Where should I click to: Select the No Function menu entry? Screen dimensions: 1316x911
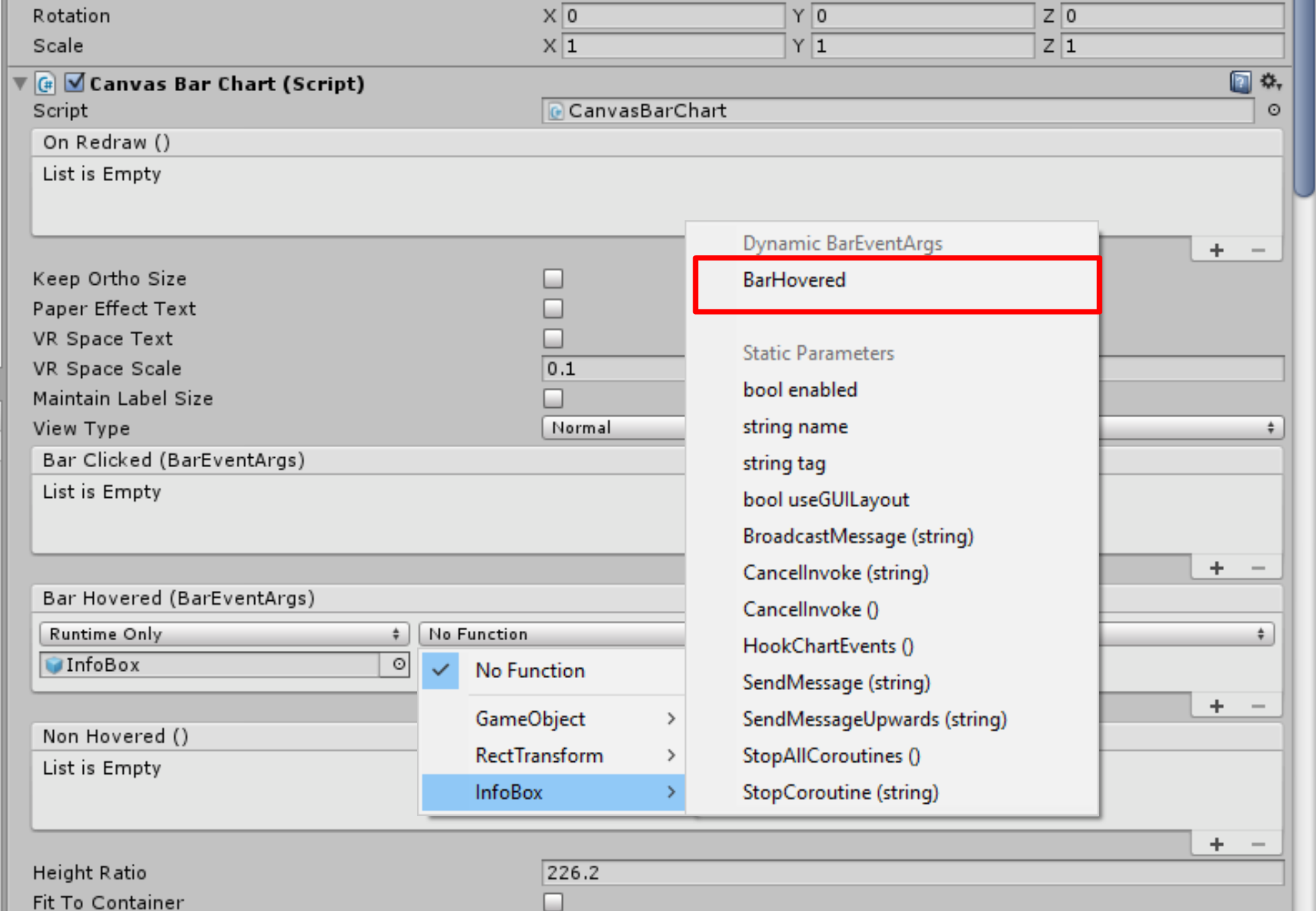(x=554, y=670)
